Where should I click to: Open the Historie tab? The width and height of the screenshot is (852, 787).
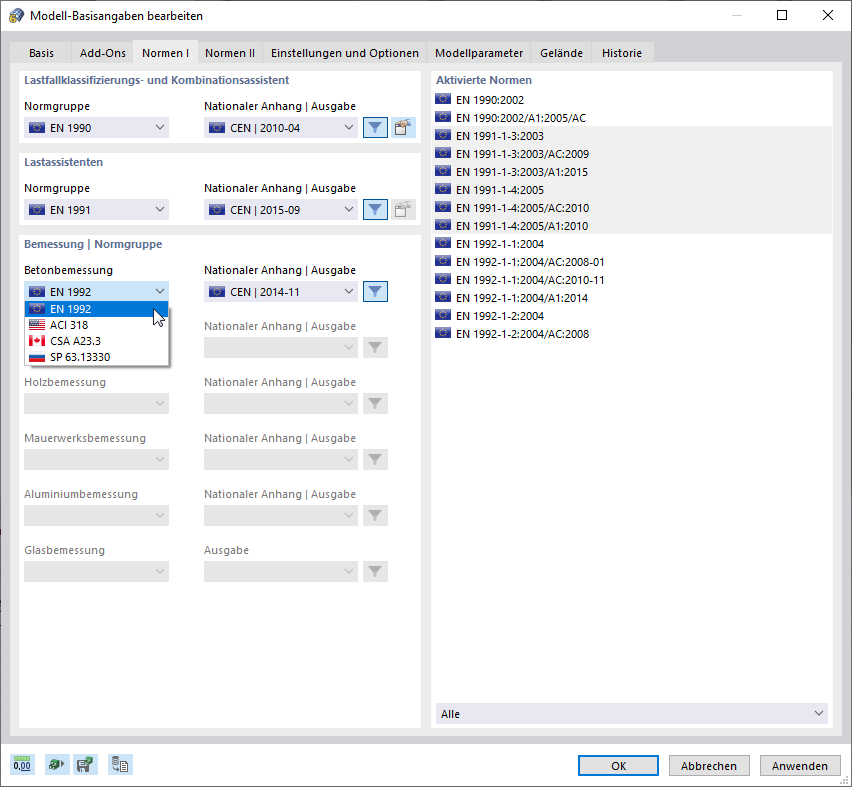622,53
